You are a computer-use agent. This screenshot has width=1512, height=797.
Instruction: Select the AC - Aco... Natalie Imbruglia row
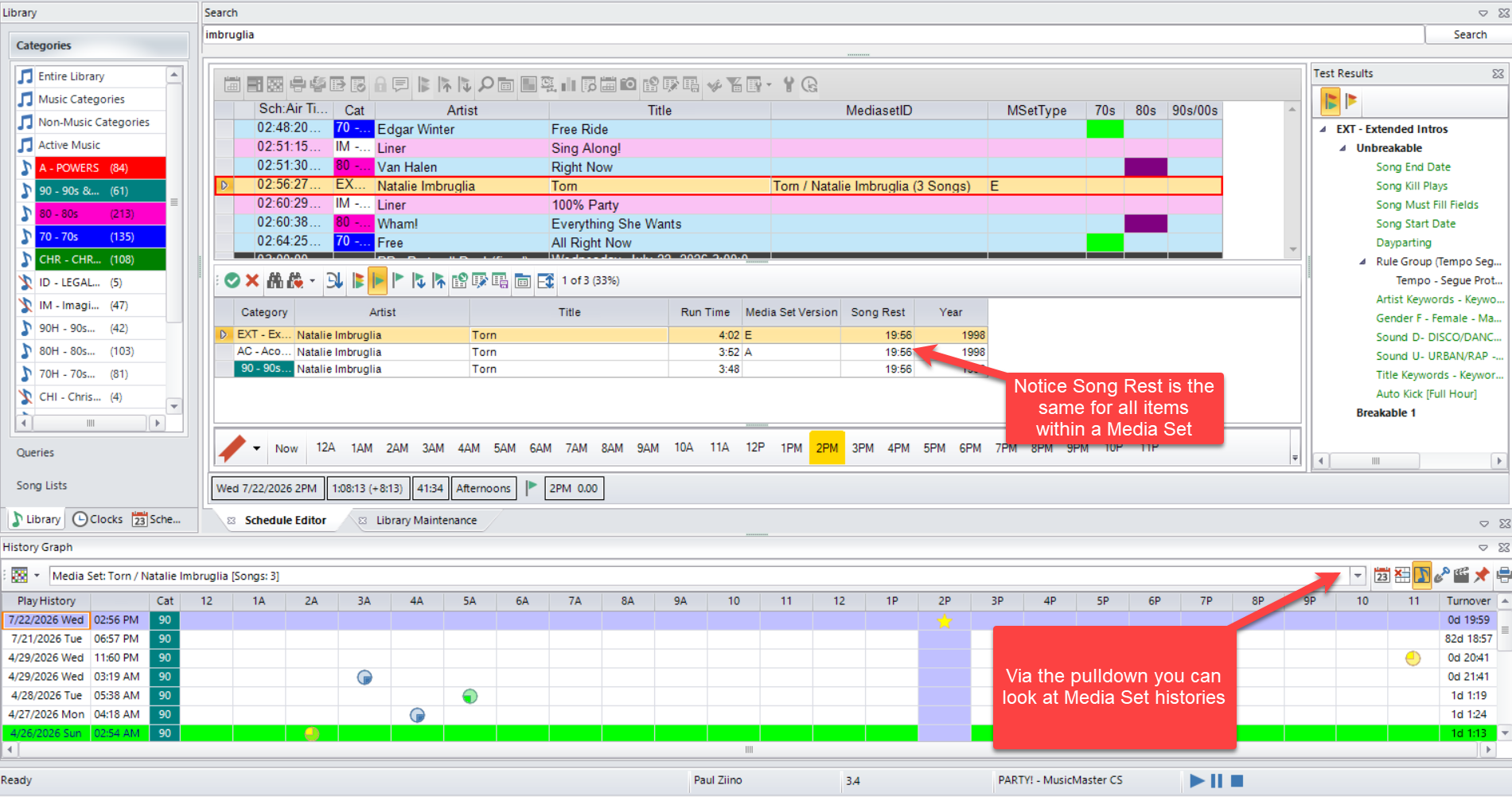(x=601, y=352)
